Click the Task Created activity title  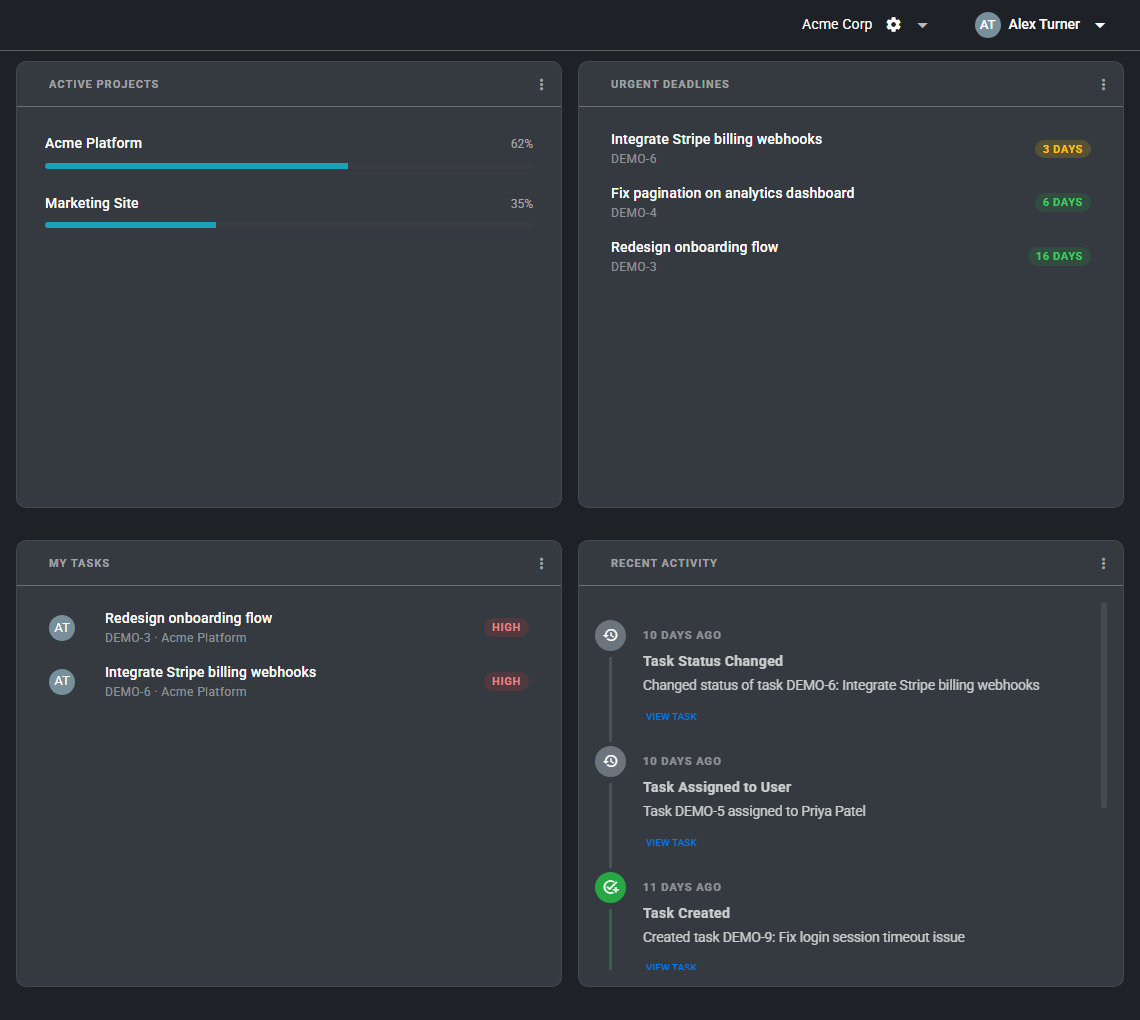point(686,913)
